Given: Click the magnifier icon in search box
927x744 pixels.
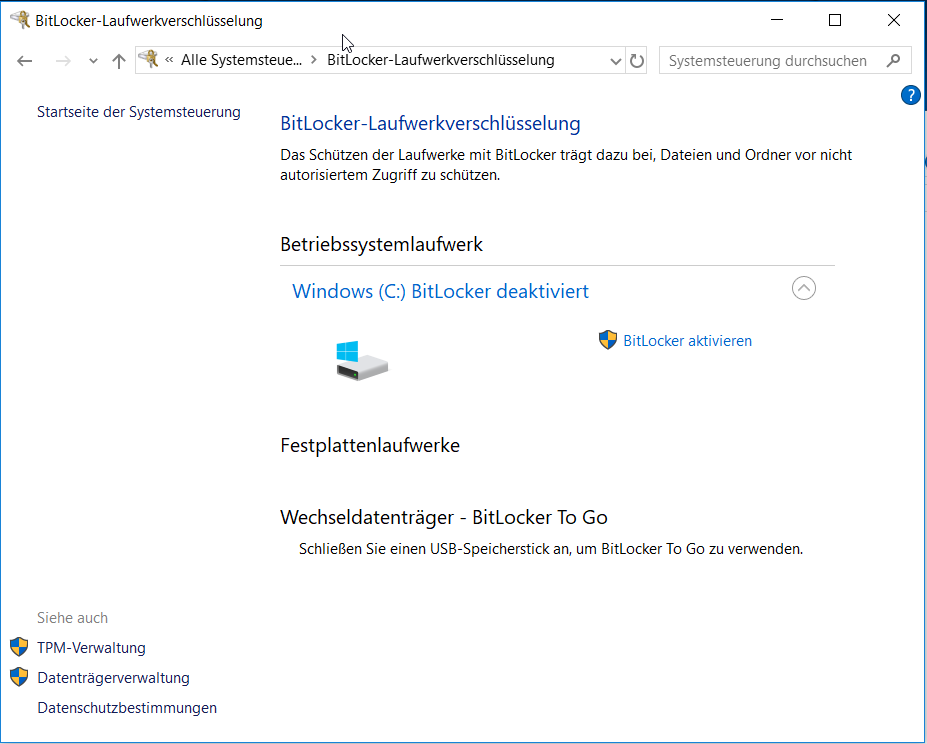Looking at the screenshot, I should (x=893, y=61).
